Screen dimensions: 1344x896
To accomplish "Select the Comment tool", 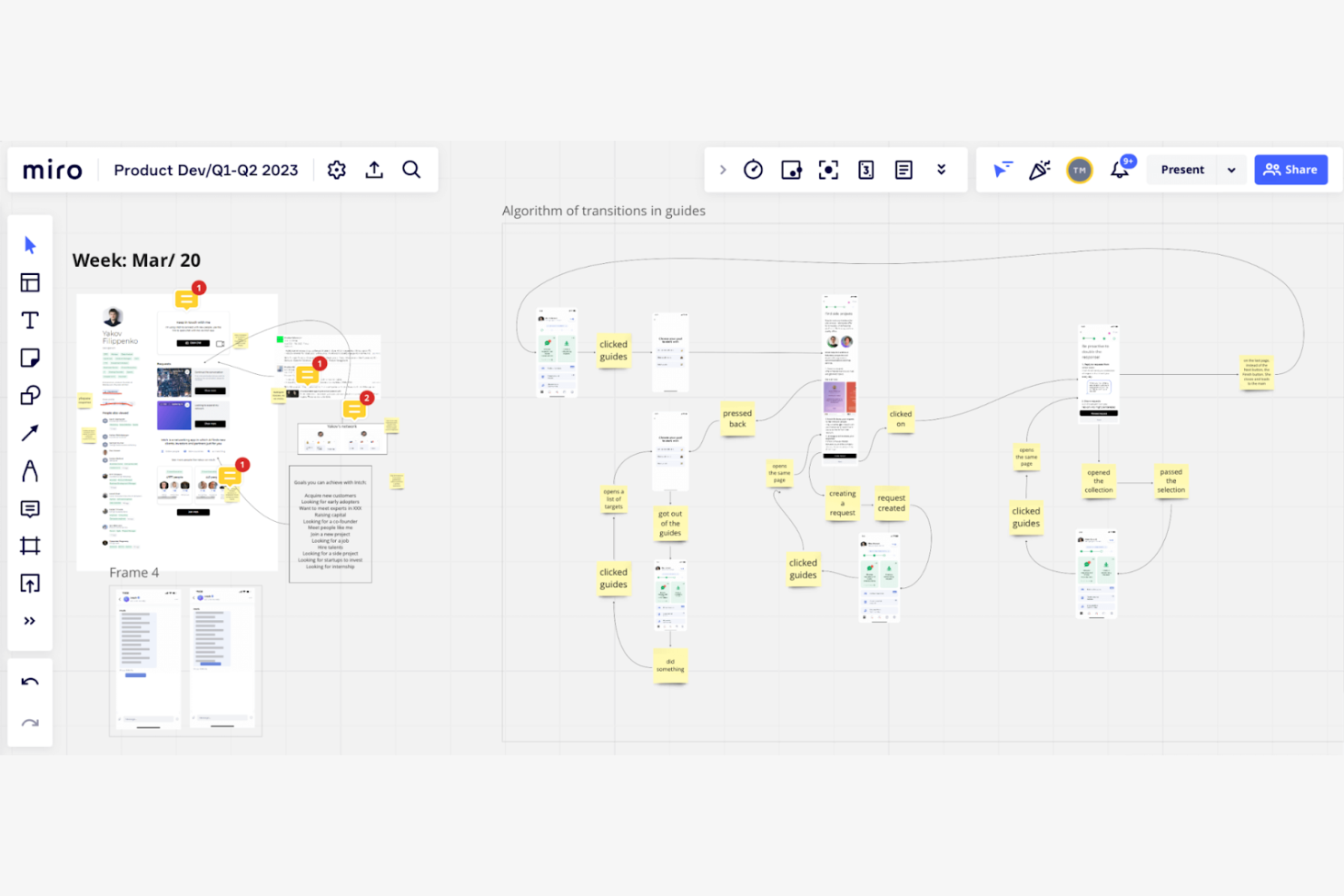I will coord(30,508).
